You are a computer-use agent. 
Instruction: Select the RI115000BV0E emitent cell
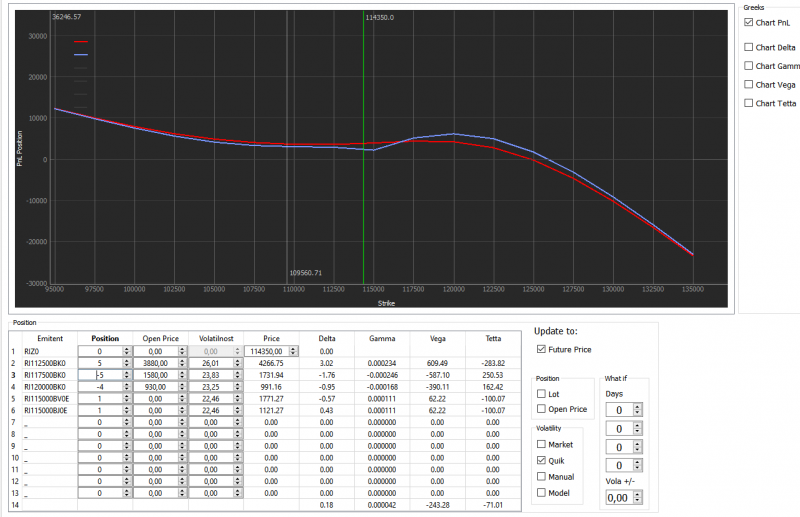point(49,399)
